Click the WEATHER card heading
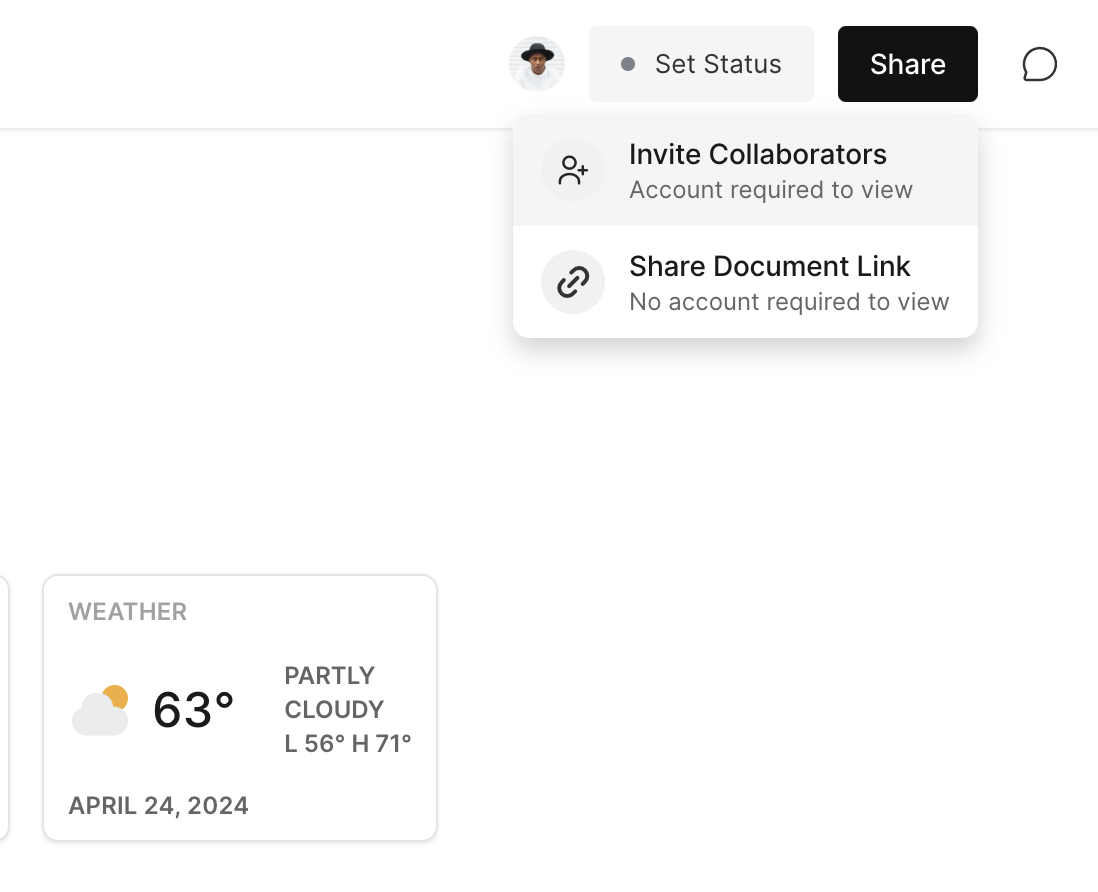 click(x=128, y=612)
